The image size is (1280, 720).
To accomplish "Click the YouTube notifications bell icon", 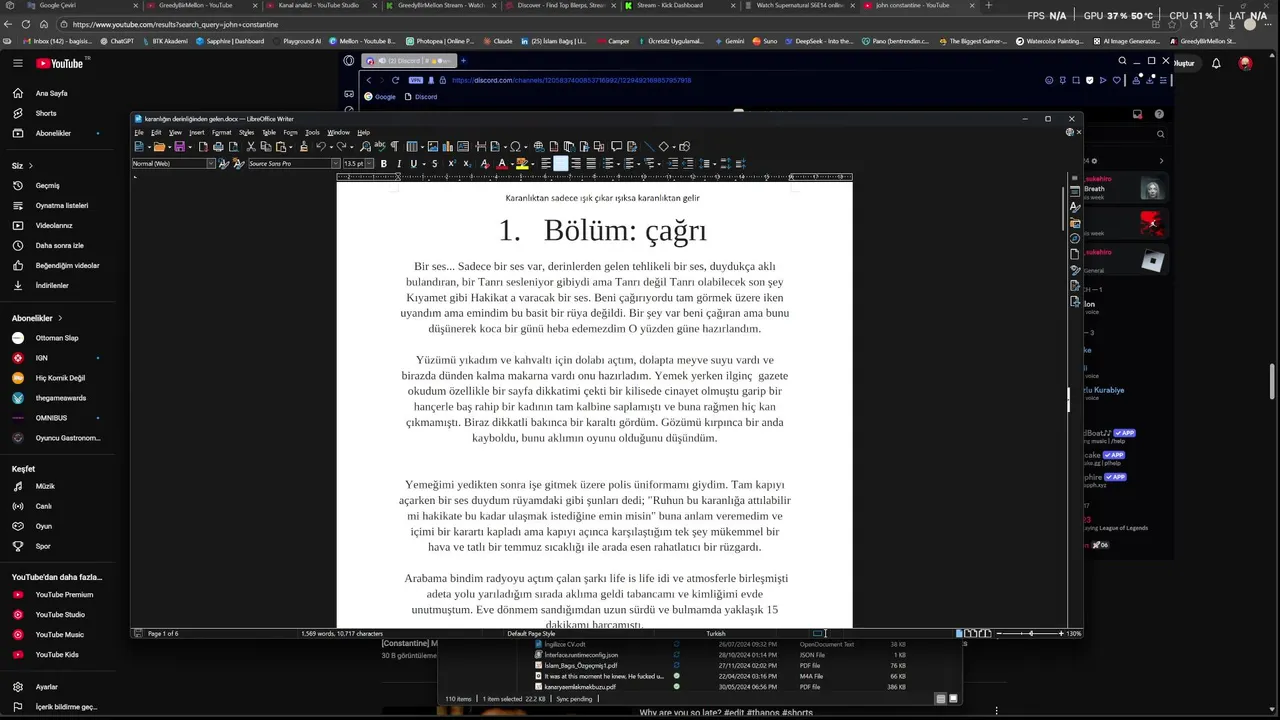I will point(1216,63).
